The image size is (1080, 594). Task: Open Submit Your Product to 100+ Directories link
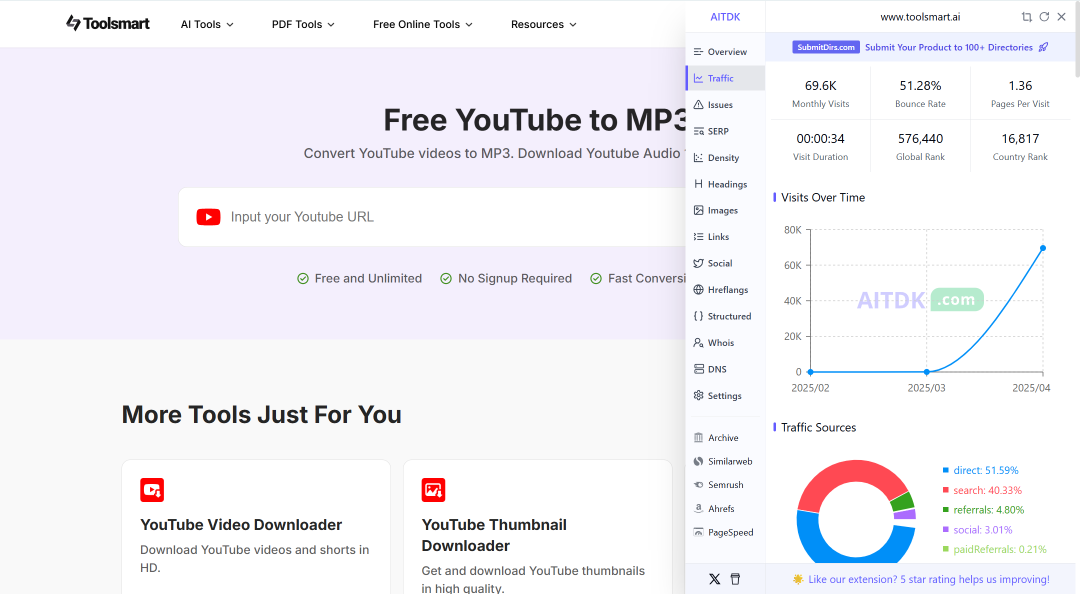(x=948, y=47)
